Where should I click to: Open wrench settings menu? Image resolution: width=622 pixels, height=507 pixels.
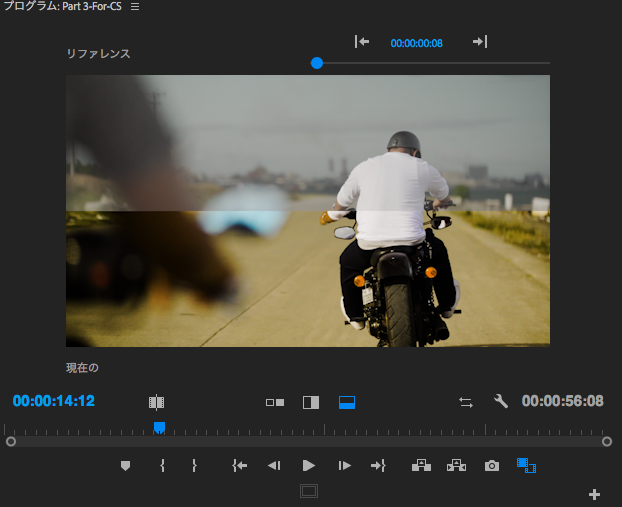pyautogui.click(x=501, y=402)
